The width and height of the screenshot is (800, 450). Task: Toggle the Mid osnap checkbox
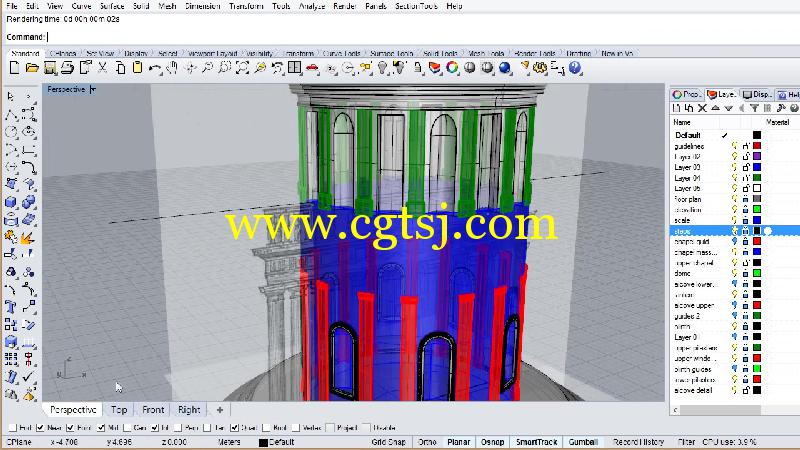click(101, 428)
